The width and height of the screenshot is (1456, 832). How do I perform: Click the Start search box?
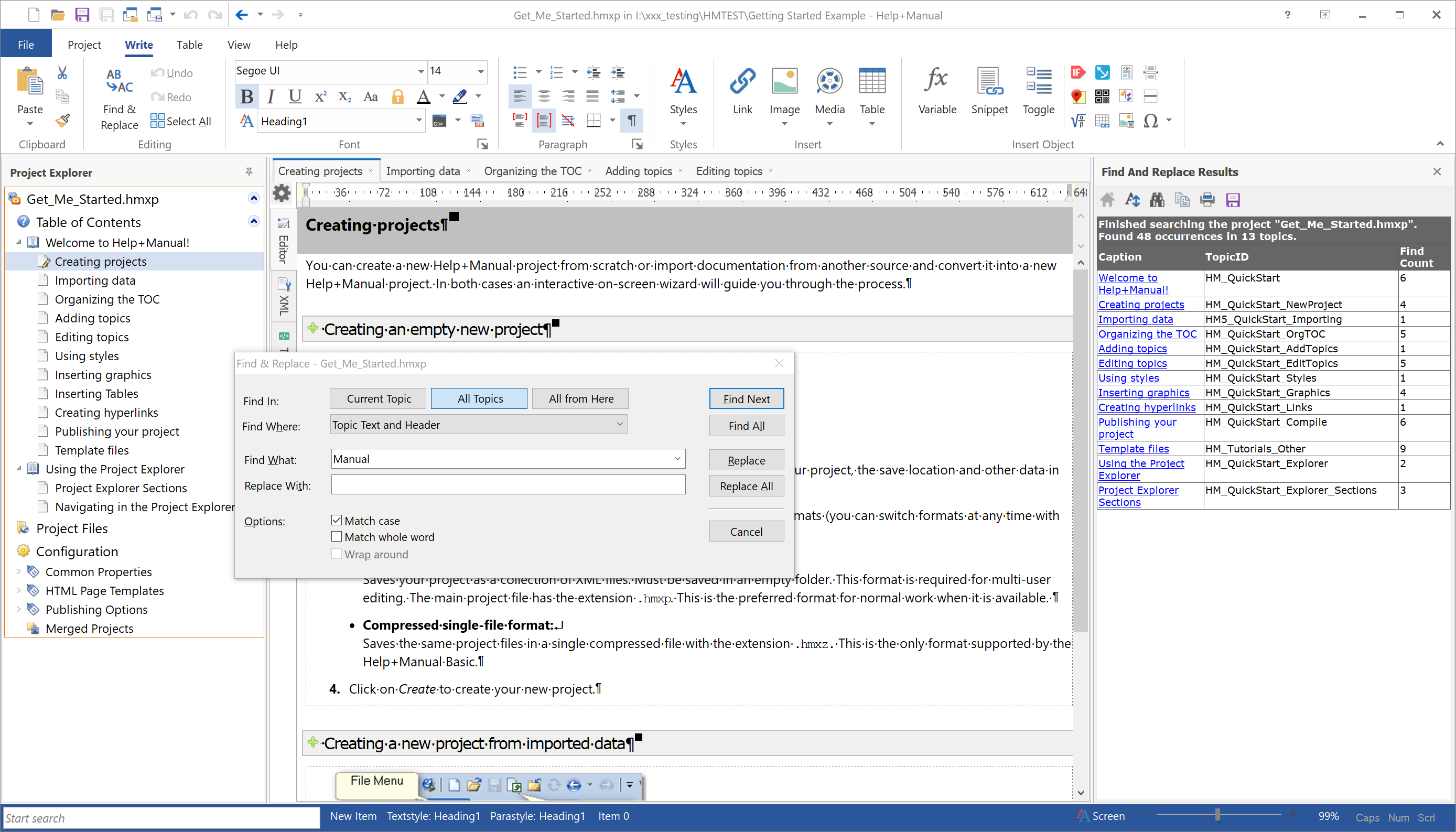[x=161, y=818]
